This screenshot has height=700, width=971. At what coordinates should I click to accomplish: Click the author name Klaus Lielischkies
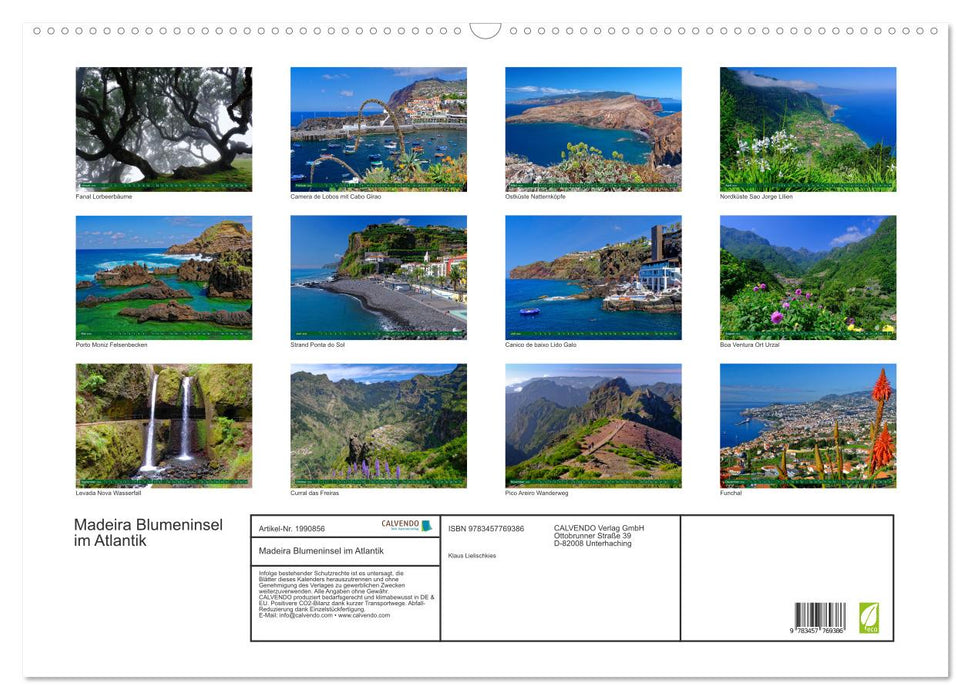(x=472, y=556)
